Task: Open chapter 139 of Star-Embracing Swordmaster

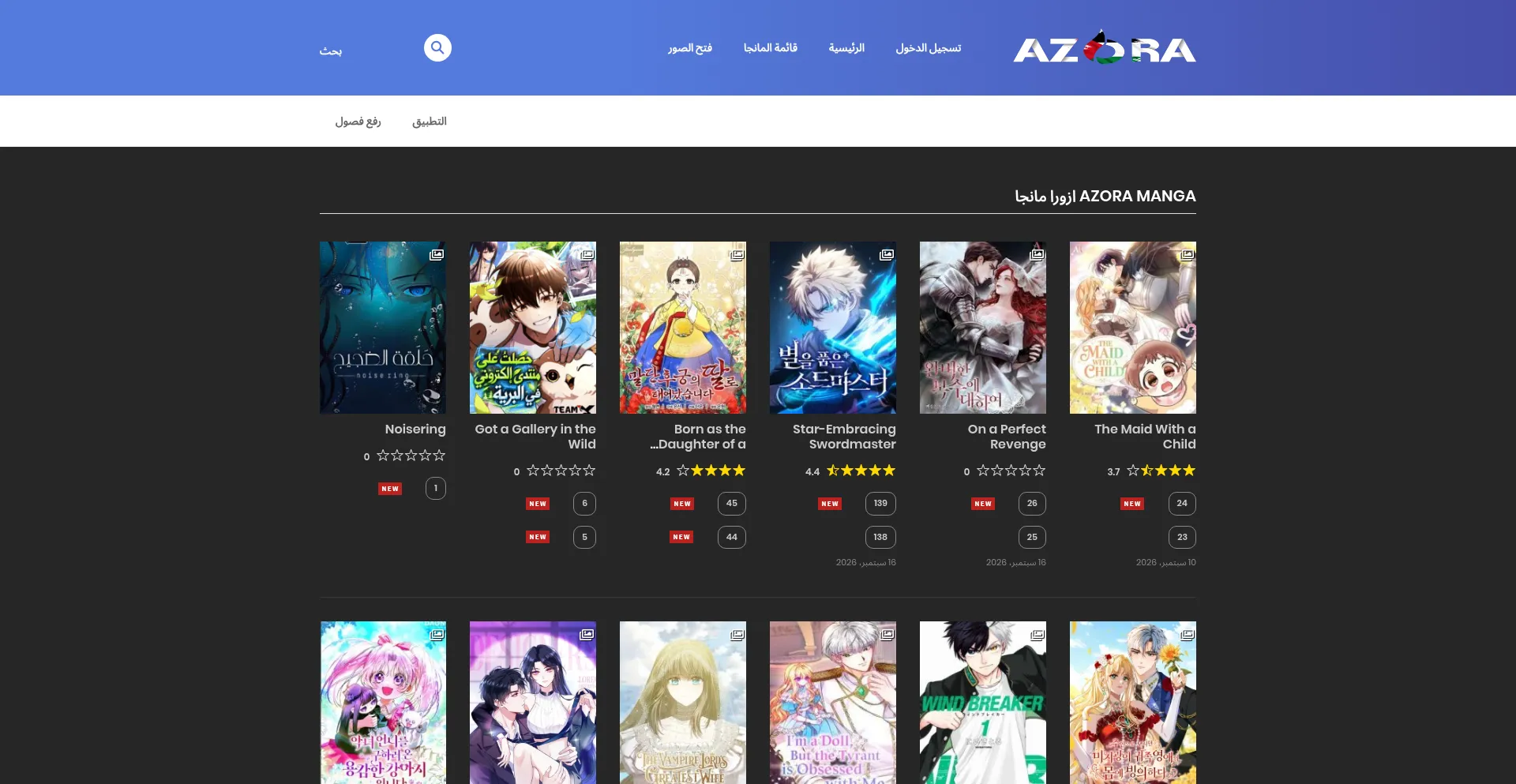Action: (880, 504)
